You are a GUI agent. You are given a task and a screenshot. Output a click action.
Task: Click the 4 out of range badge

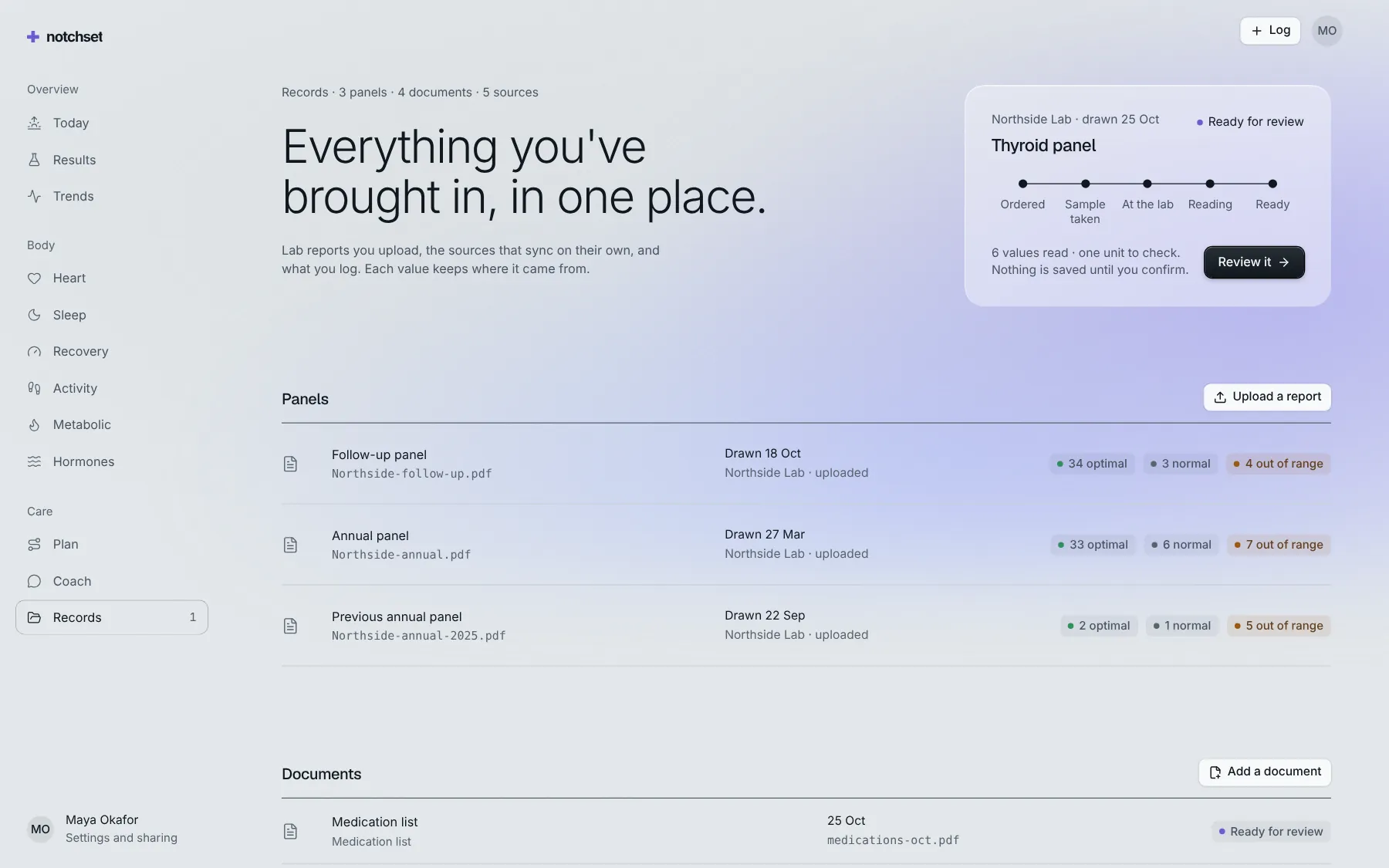click(x=1278, y=464)
